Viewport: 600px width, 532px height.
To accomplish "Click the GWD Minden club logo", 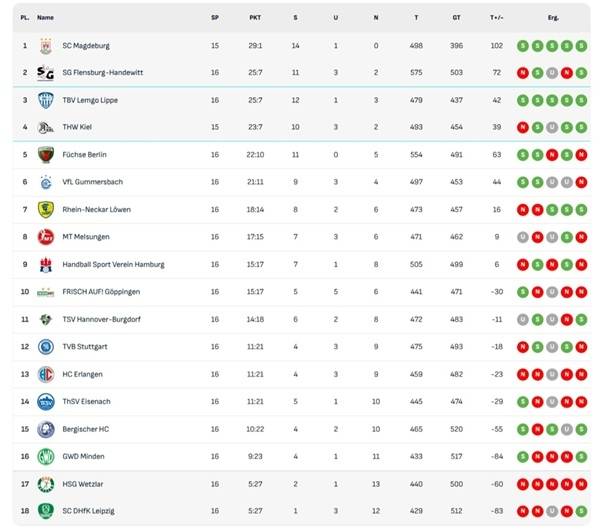I will [x=45, y=456].
